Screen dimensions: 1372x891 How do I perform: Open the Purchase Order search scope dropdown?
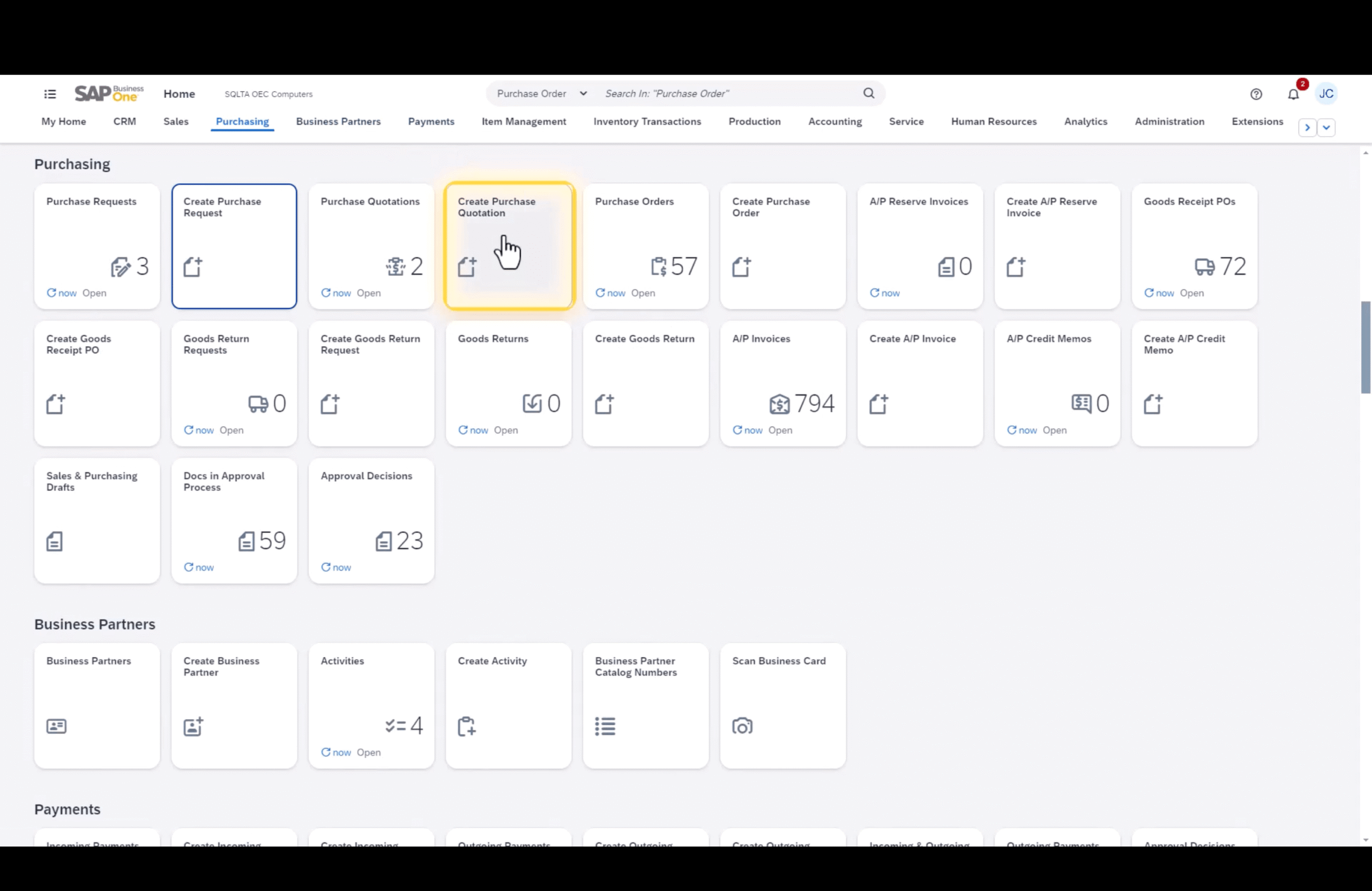click(x=542, y=93)
